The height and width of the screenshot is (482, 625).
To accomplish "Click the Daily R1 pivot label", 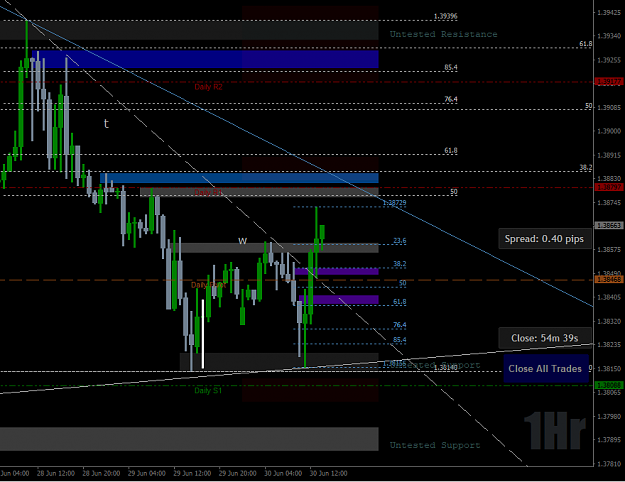I will pos(208,193).
